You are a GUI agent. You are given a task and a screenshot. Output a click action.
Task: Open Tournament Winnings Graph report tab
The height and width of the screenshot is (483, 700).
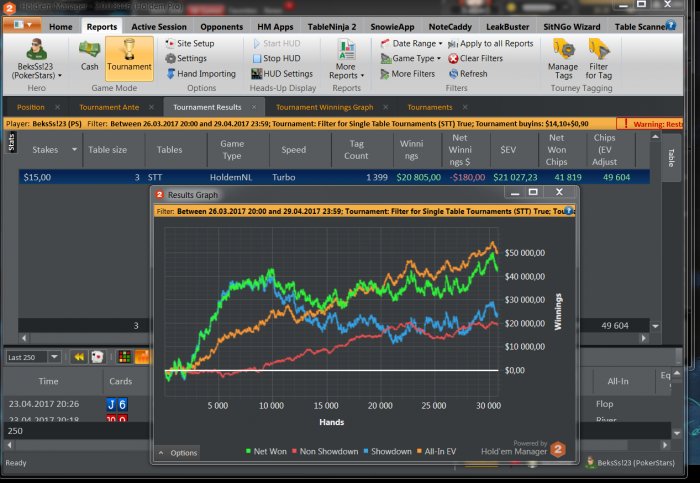(325, 107)
